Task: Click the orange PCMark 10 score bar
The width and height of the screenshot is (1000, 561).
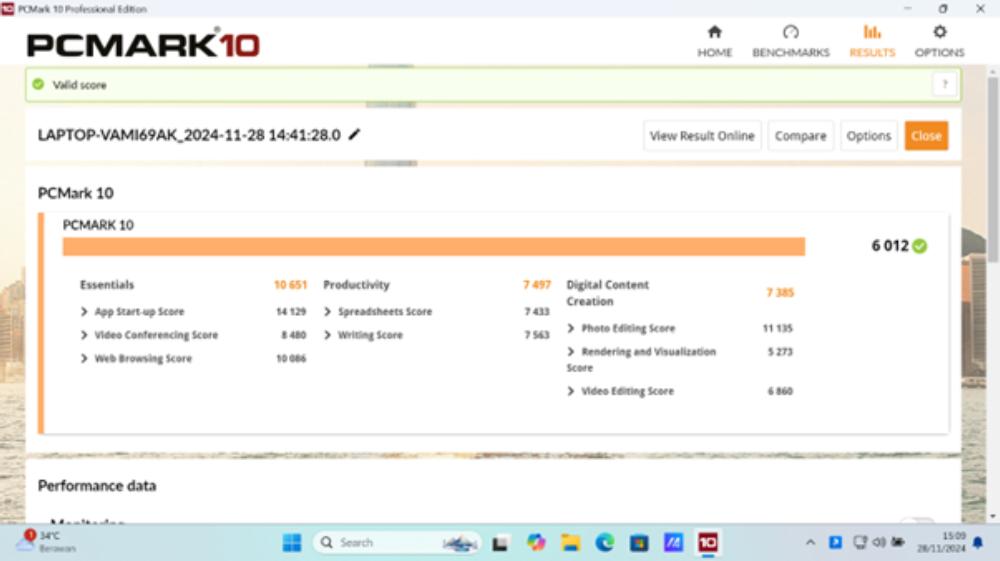Action: (433, 247)
